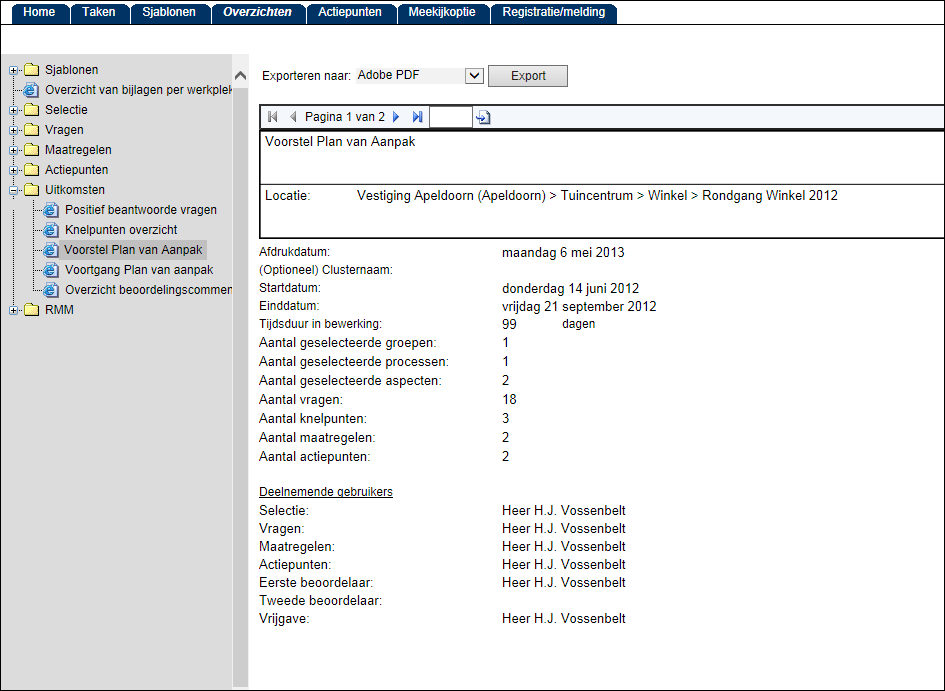The height and width of the screenshot is (691, 945).
Task: Click the Export button
Action: (x=529, y=76)
